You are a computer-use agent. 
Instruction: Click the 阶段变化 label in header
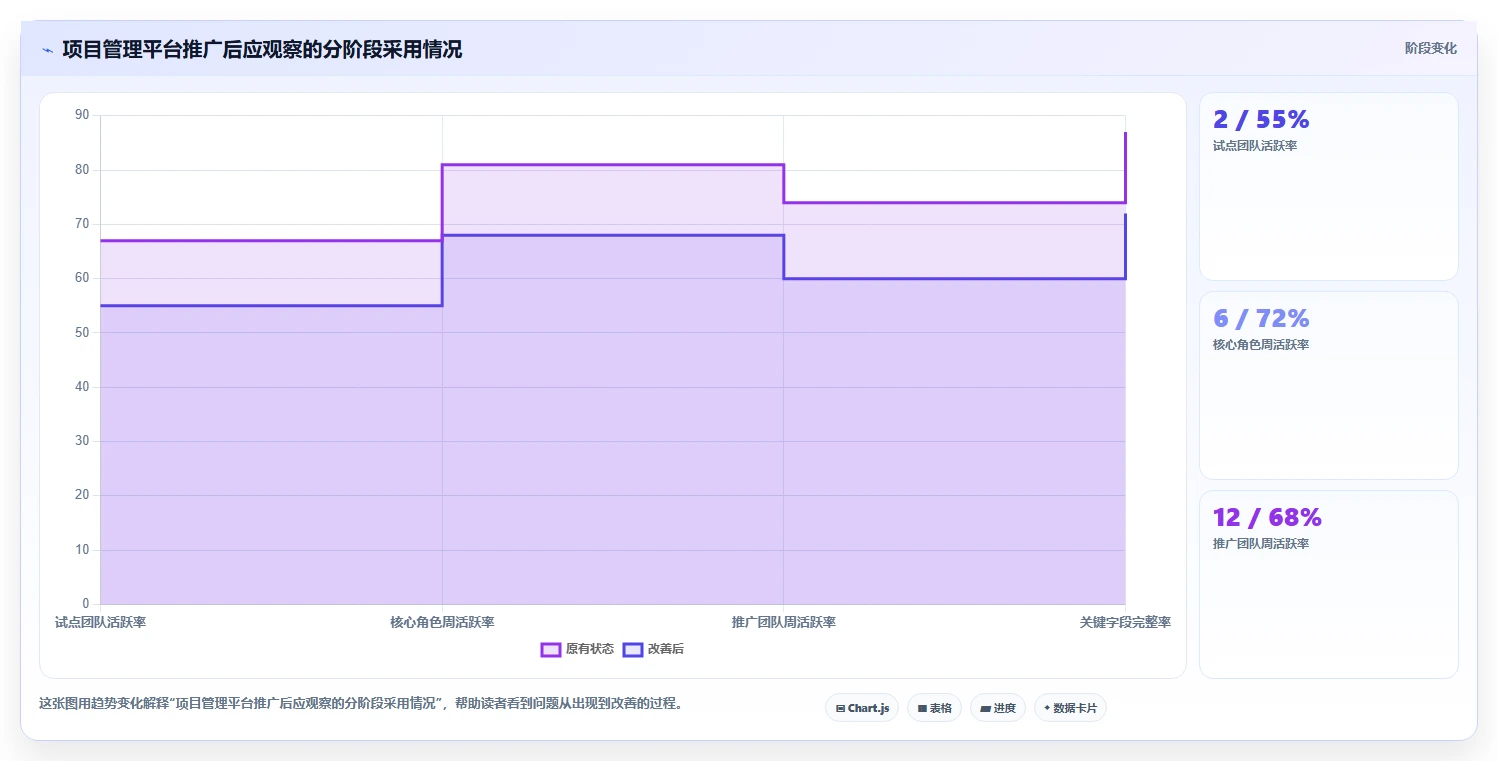pyautogui.click(x=1430, y=48)
